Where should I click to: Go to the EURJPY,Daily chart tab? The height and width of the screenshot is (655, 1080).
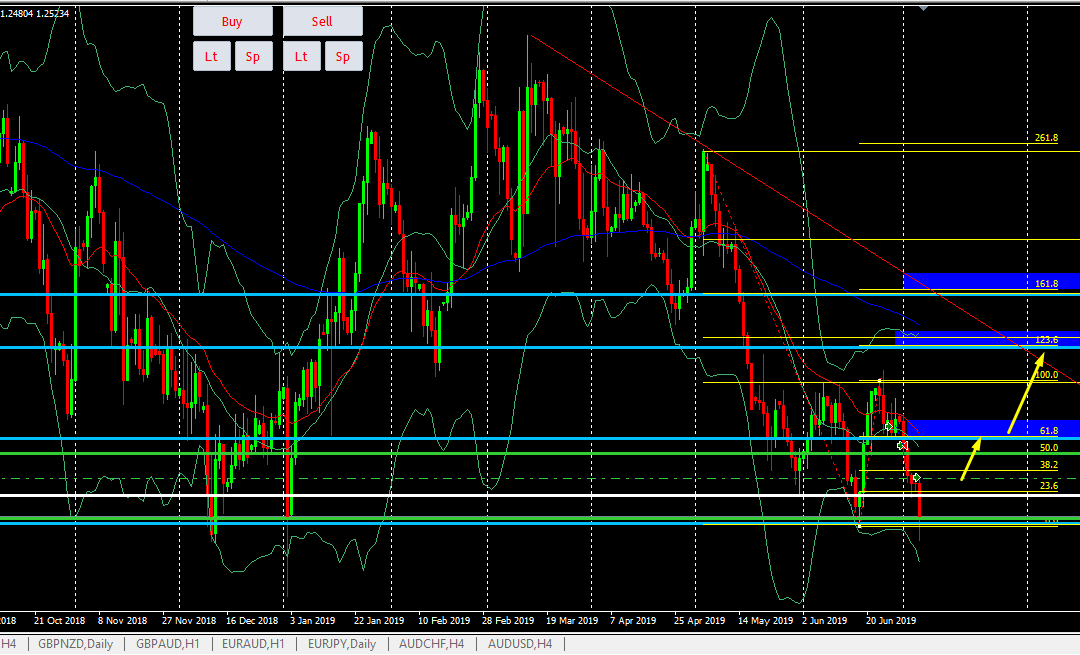(x=343, y=644)
